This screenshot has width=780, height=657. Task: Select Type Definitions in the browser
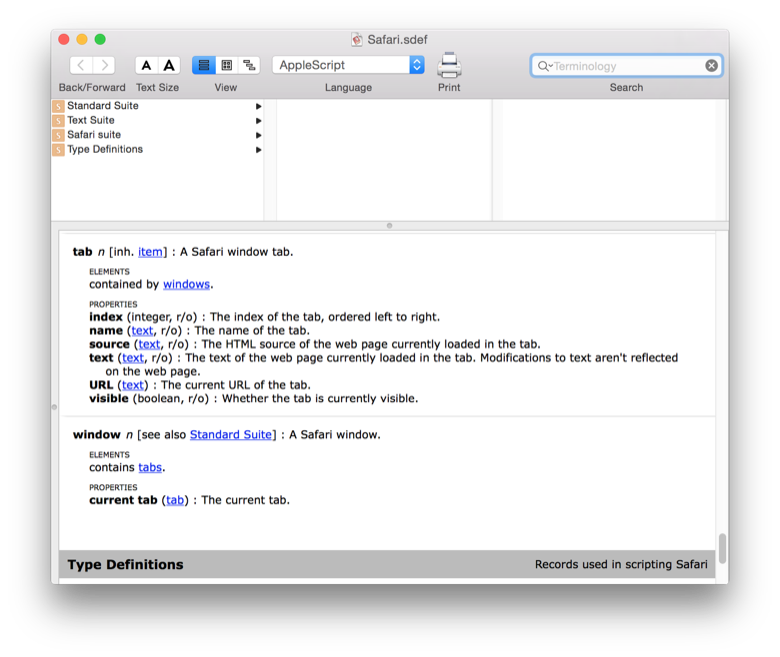point(158,149)
